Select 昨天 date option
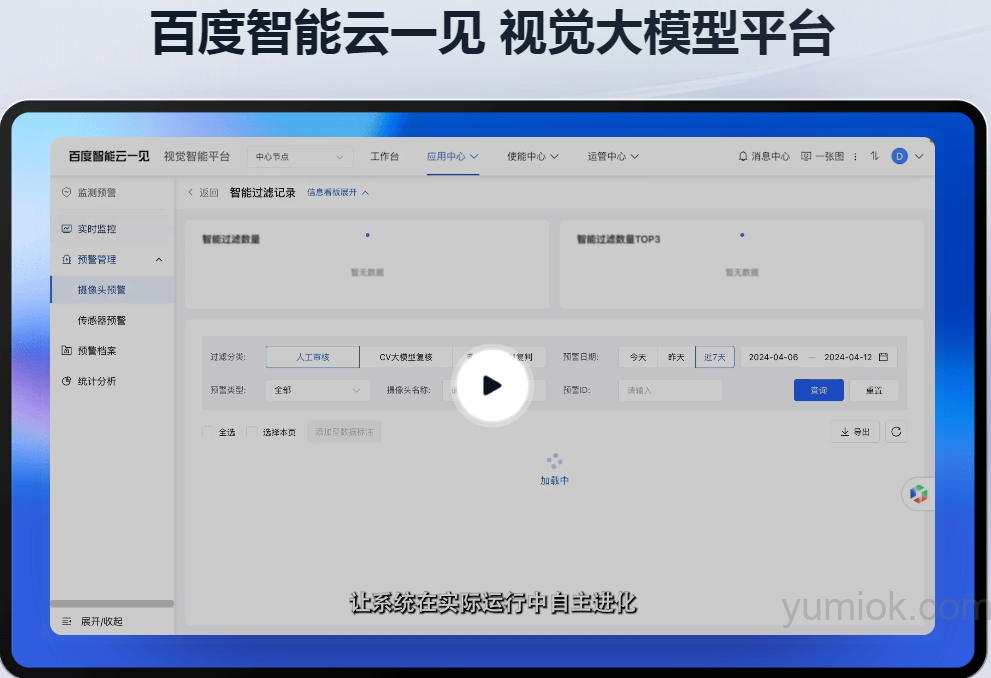 pyautogui.click(x=676, y=357)
